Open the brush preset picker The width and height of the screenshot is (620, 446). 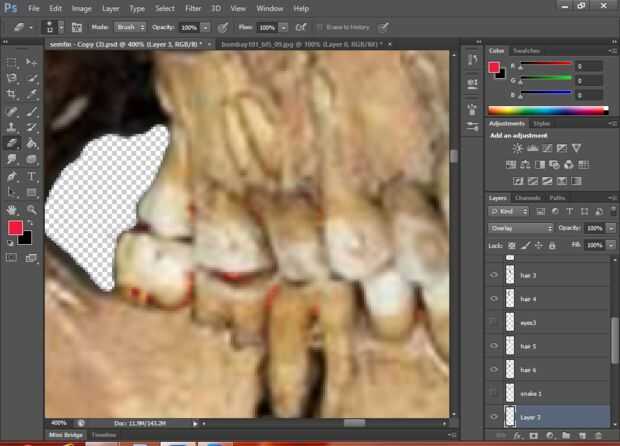53,27
